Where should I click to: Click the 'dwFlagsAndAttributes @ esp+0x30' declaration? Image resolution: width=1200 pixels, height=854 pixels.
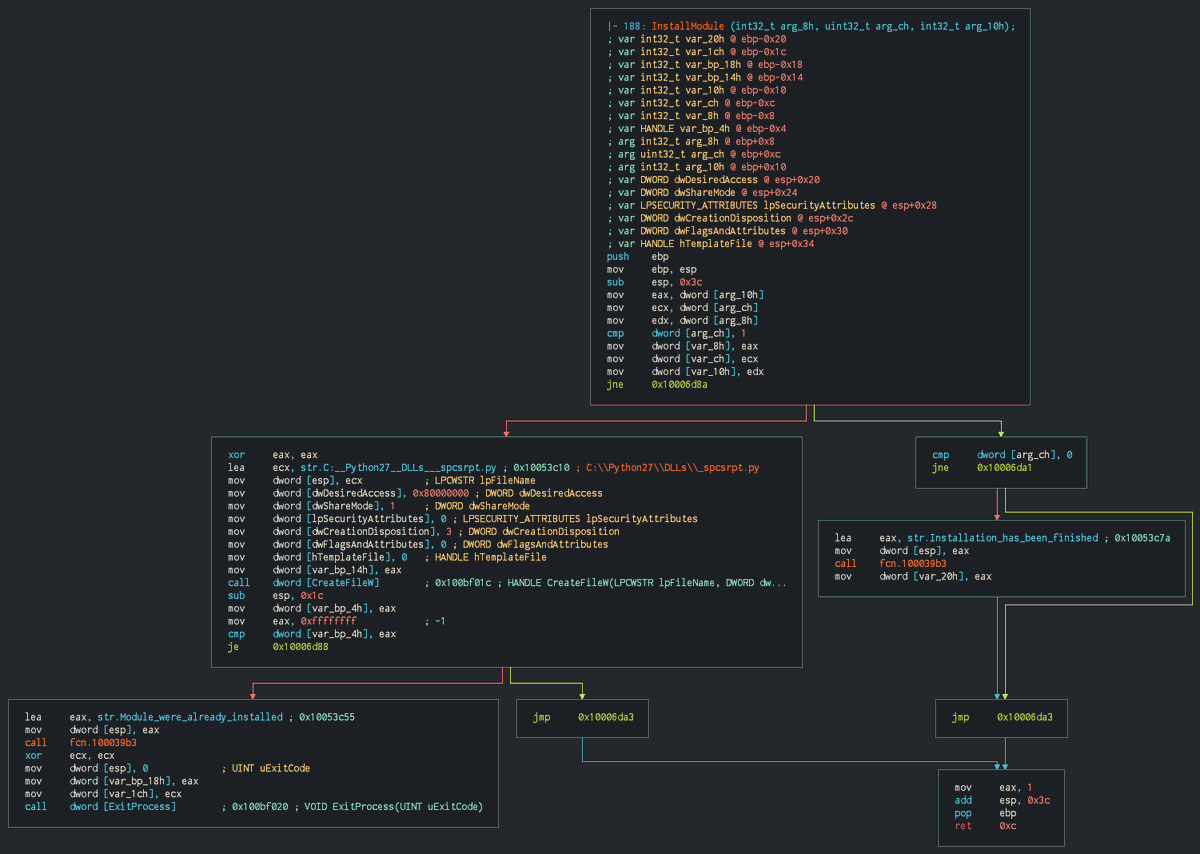[x=728, y=231]
